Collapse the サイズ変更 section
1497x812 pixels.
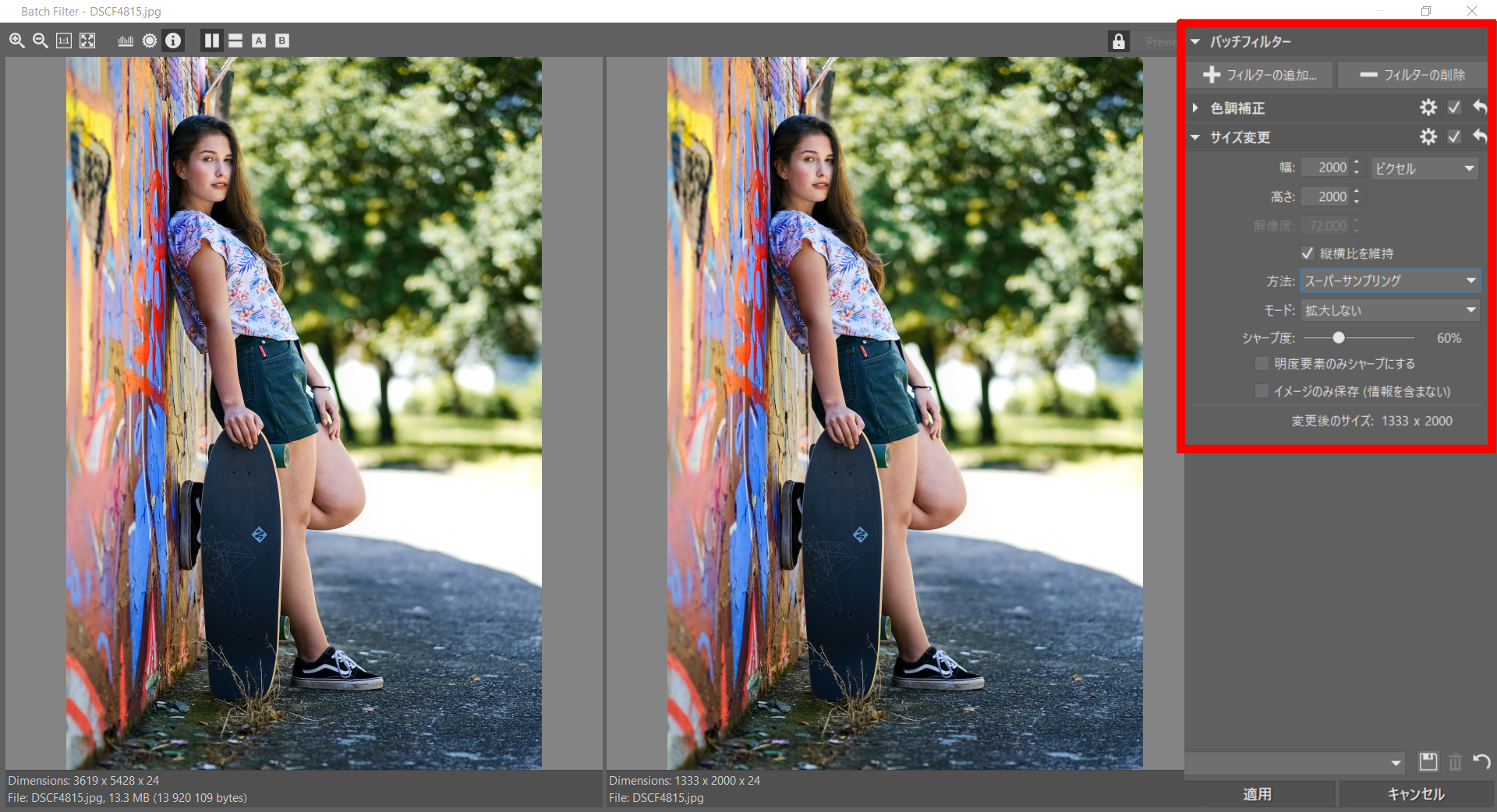point(1195,137)
